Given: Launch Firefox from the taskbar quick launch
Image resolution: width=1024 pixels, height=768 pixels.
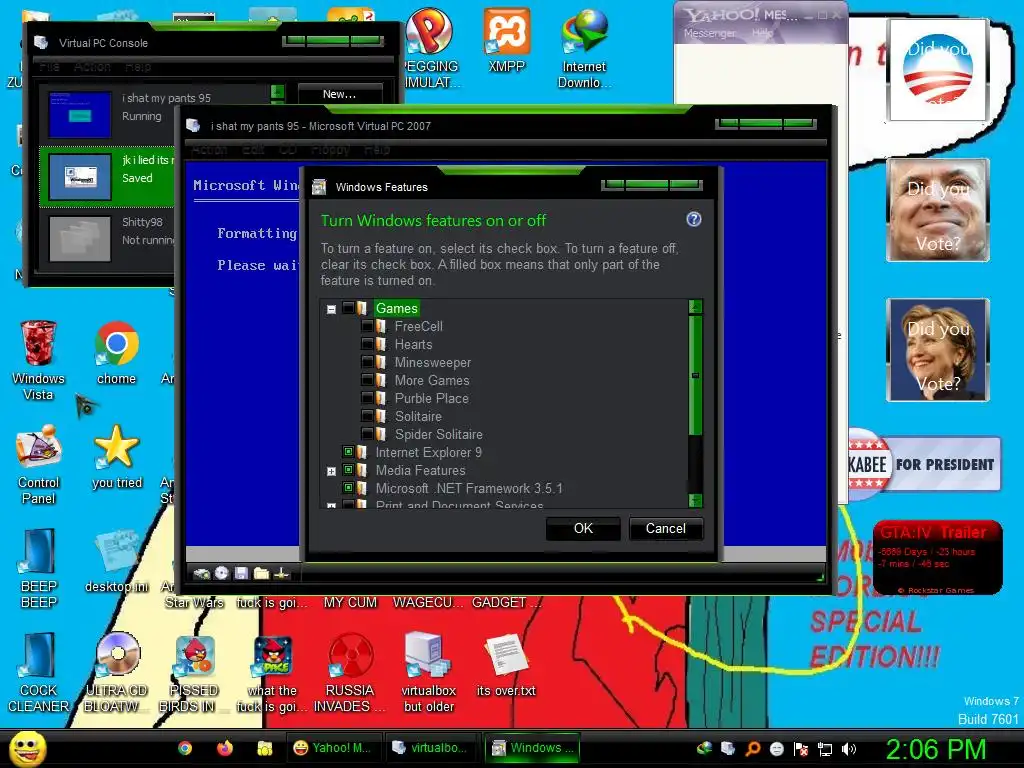Looking at the screenshot, I should point(225,748).
